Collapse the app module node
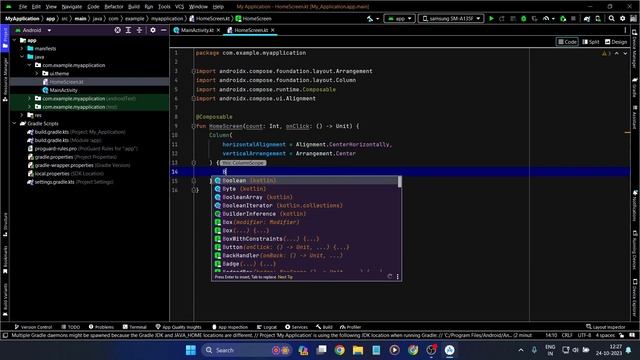 click(15, 40)
